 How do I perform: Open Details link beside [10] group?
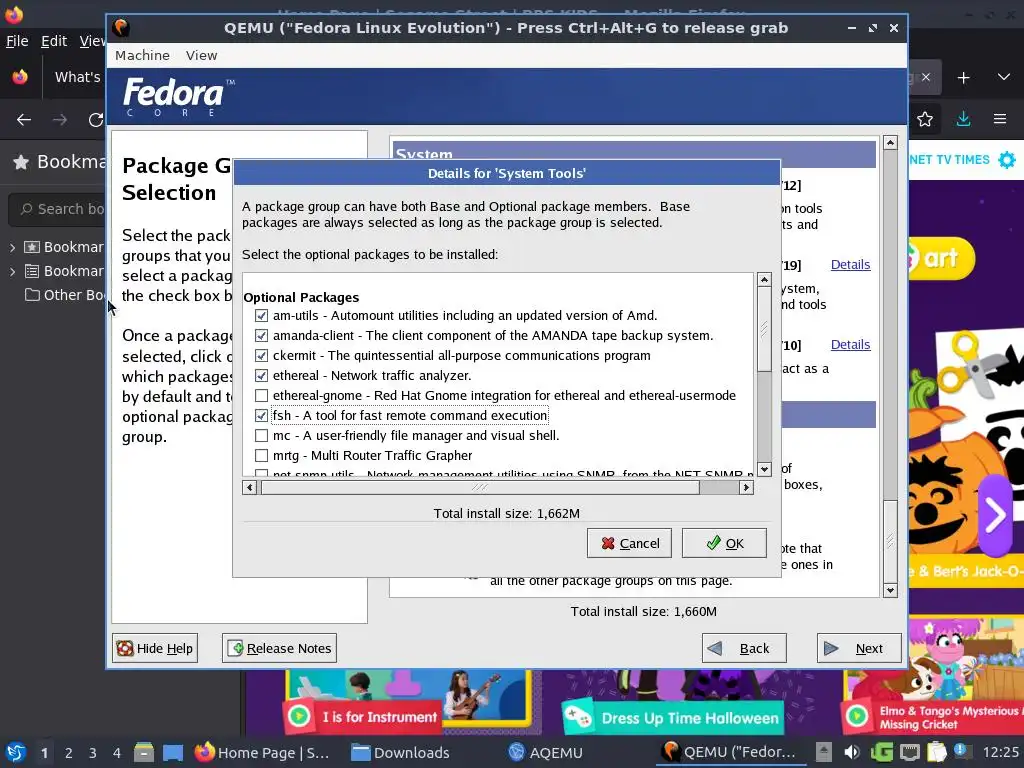click(x=850, y=344)
